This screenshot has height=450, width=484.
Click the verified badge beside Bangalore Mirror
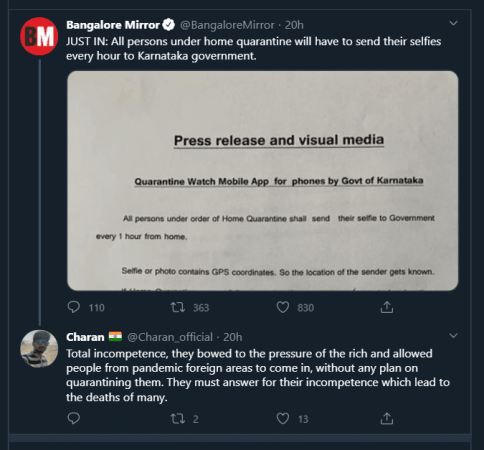click(169, 25)
